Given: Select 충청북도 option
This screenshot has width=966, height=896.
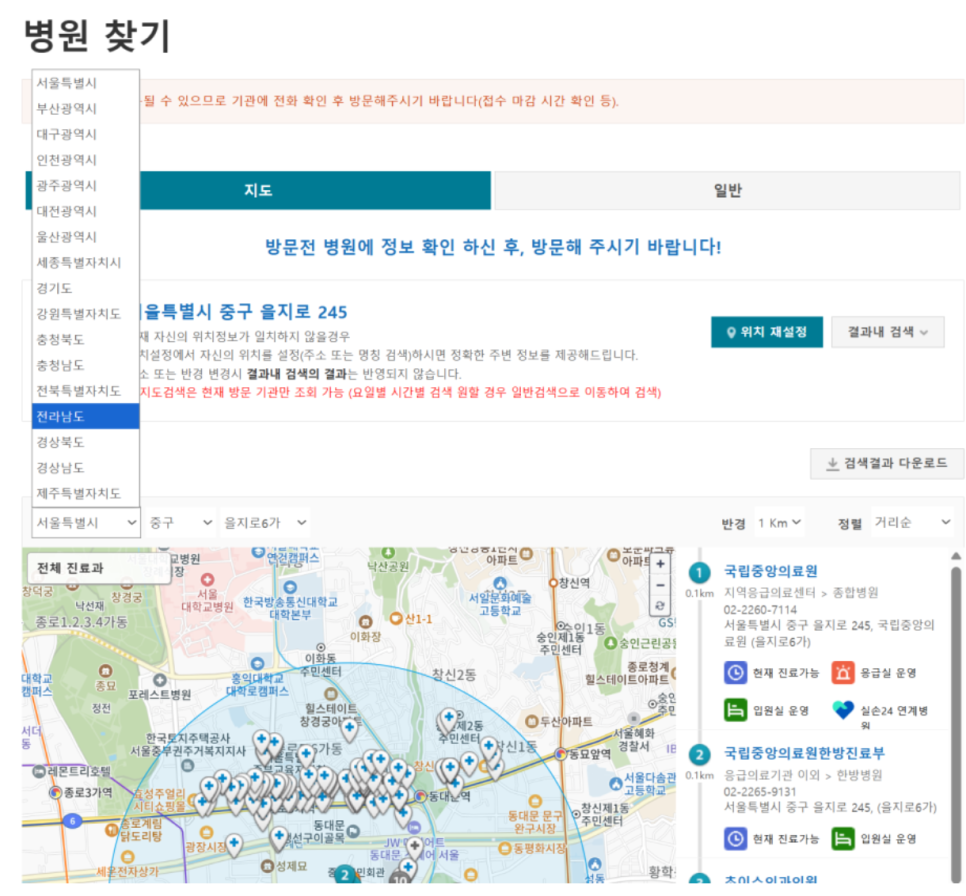Looking at the screenshot, I should pos(86,340).
